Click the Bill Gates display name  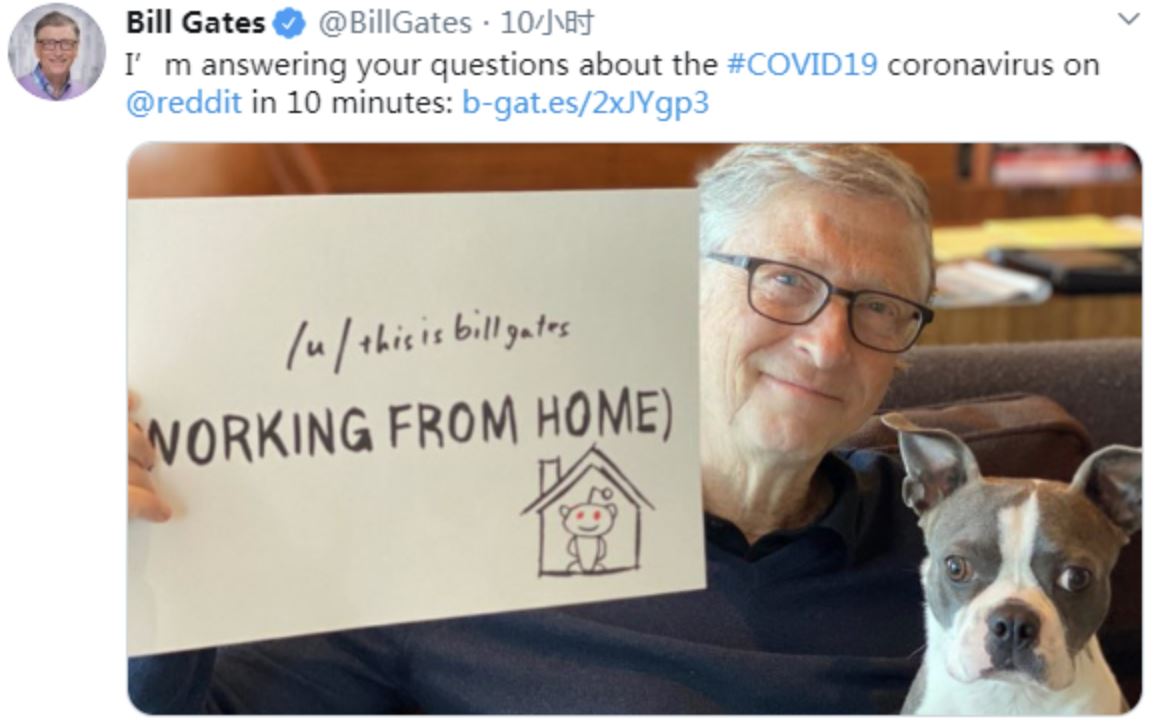click(x=196, y=23)
